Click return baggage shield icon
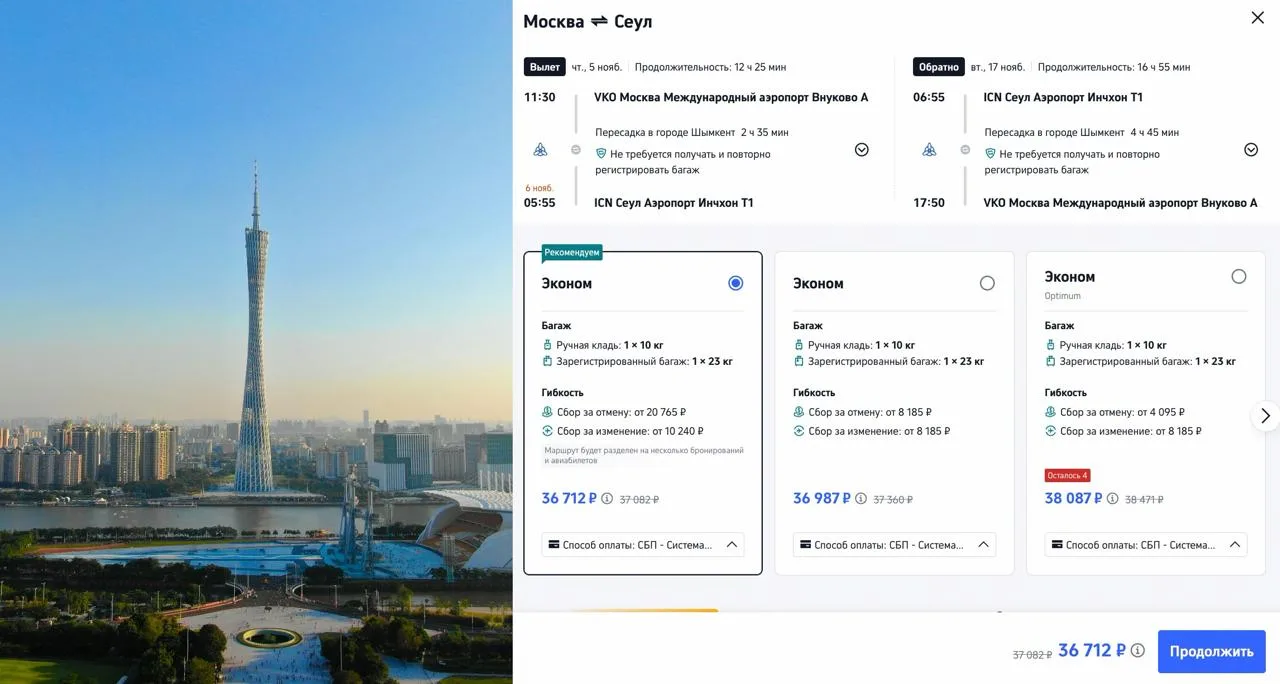Viewport: 1280px width, 684px height. point(990,154)
